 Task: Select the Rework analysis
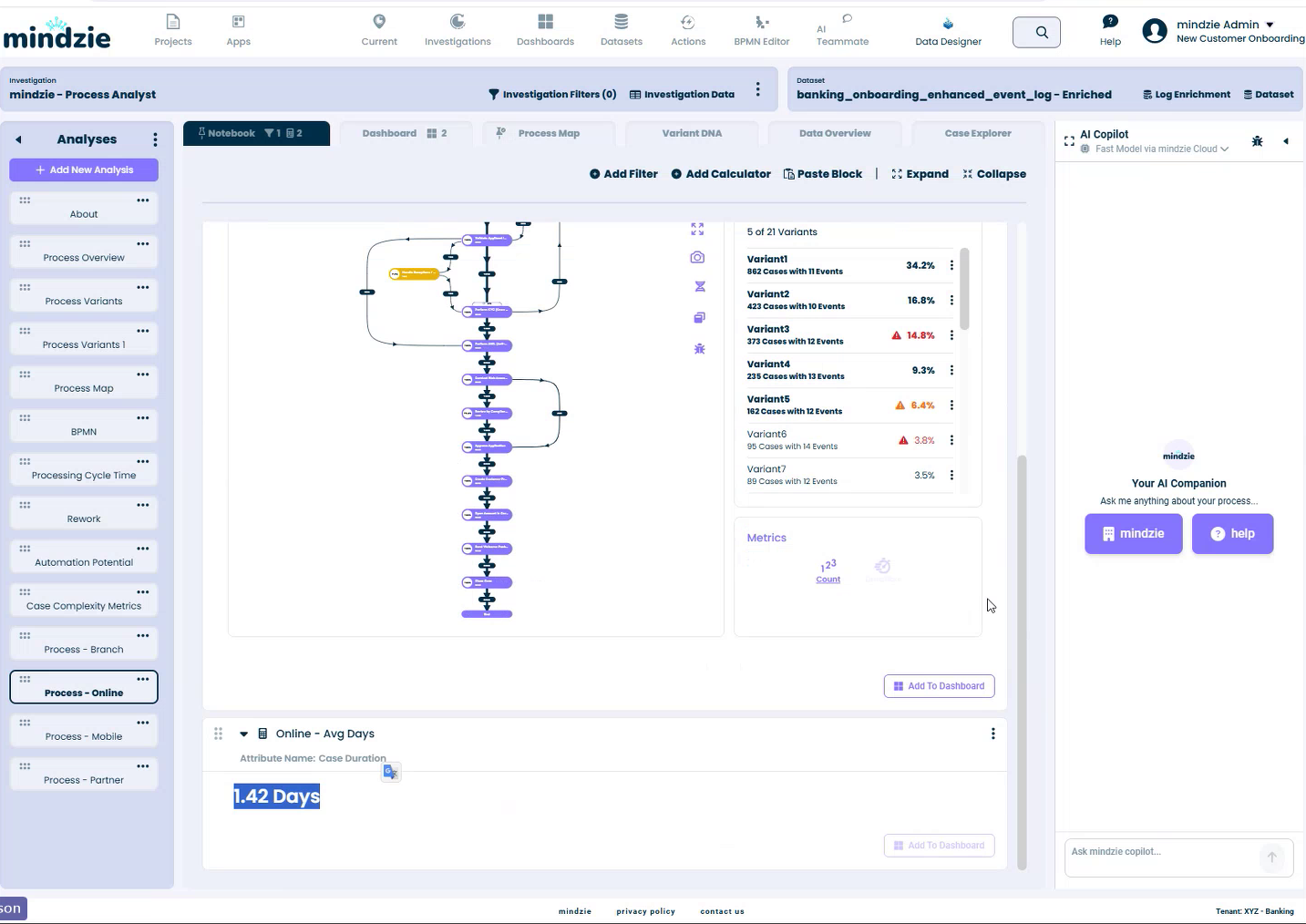point(84,513)
